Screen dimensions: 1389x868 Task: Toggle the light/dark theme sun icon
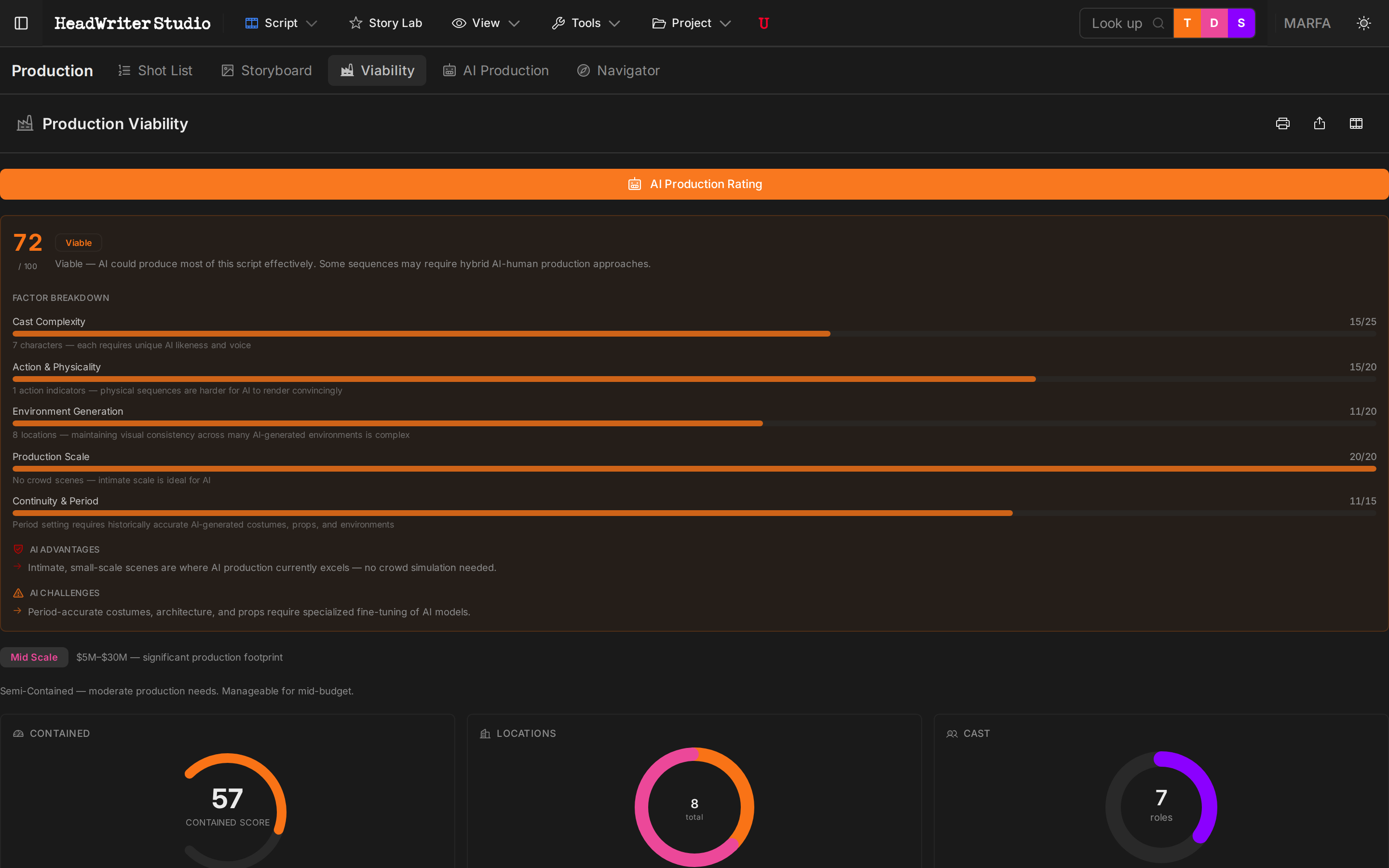1364,23
